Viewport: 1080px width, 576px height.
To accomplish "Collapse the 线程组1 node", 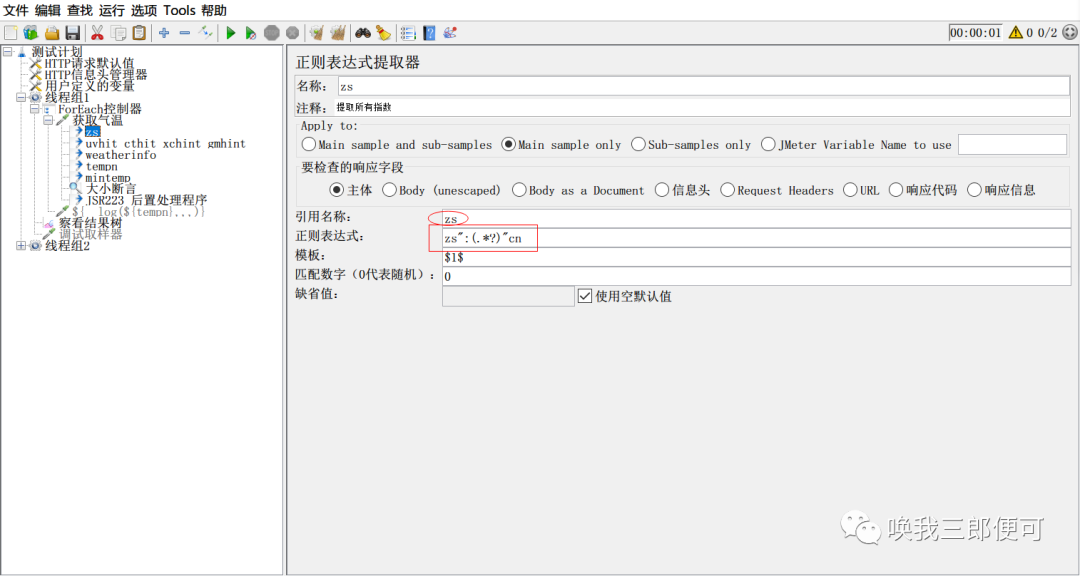I will [21, 97].
